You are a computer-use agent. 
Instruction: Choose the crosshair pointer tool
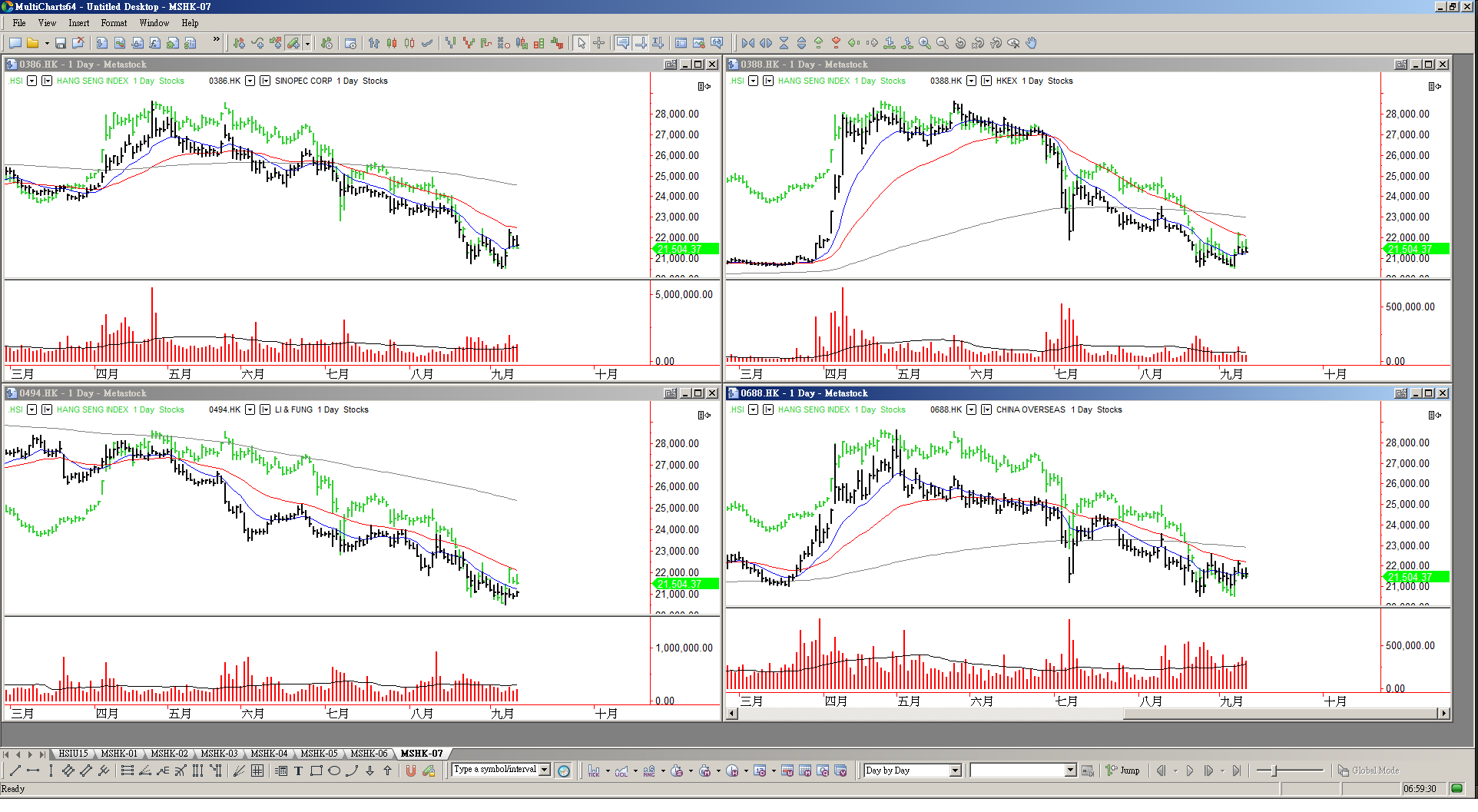pyautogui.click(x=599, y=43)
